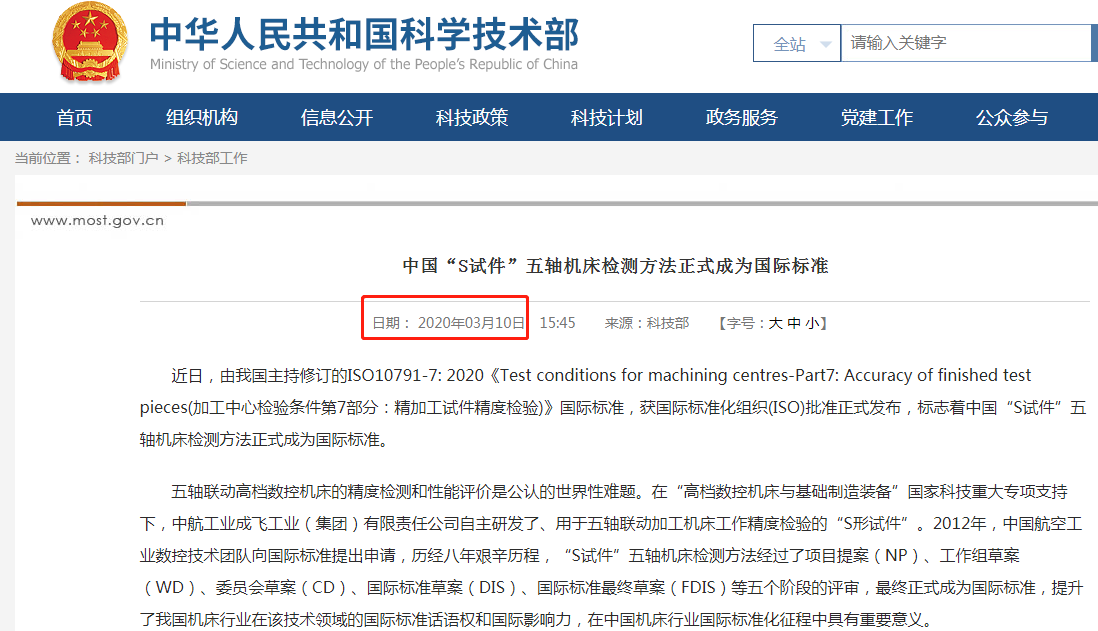Click the www.most.gov.cn site address text
Viewport: 1098px width, 631px height.
click(x=97, y=221)
